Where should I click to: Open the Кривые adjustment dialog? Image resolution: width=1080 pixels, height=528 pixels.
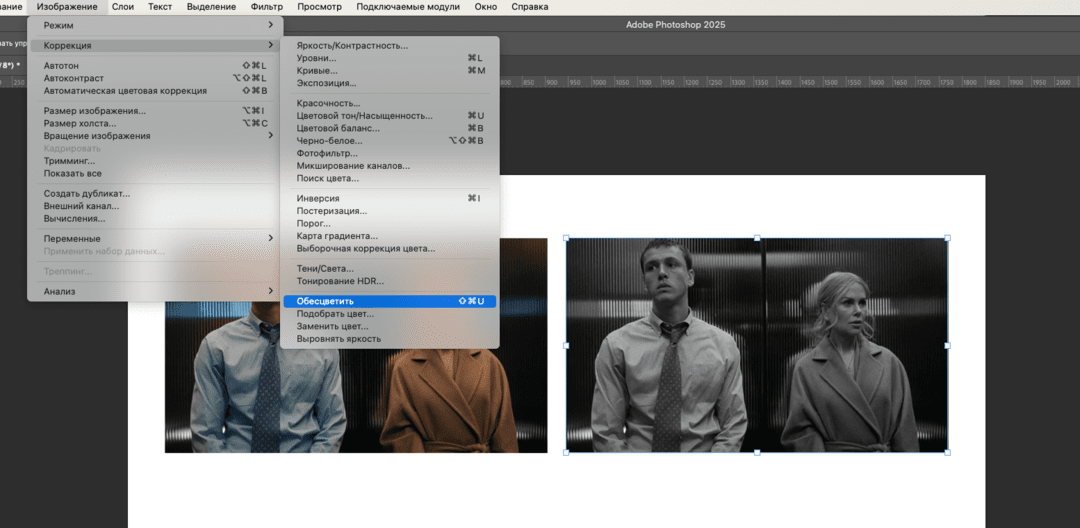pyautogui.click(x=317, y=71)
